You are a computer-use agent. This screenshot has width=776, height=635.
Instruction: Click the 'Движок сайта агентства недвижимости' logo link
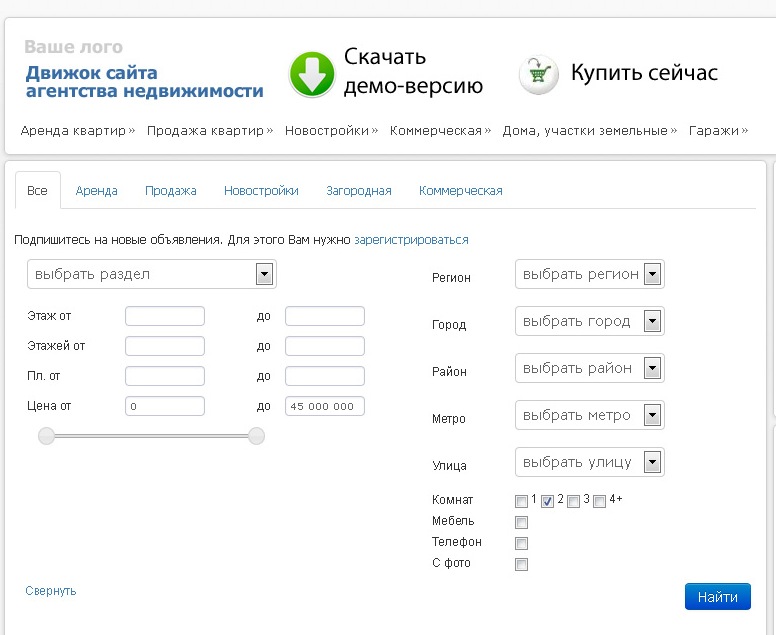[144, 82]
